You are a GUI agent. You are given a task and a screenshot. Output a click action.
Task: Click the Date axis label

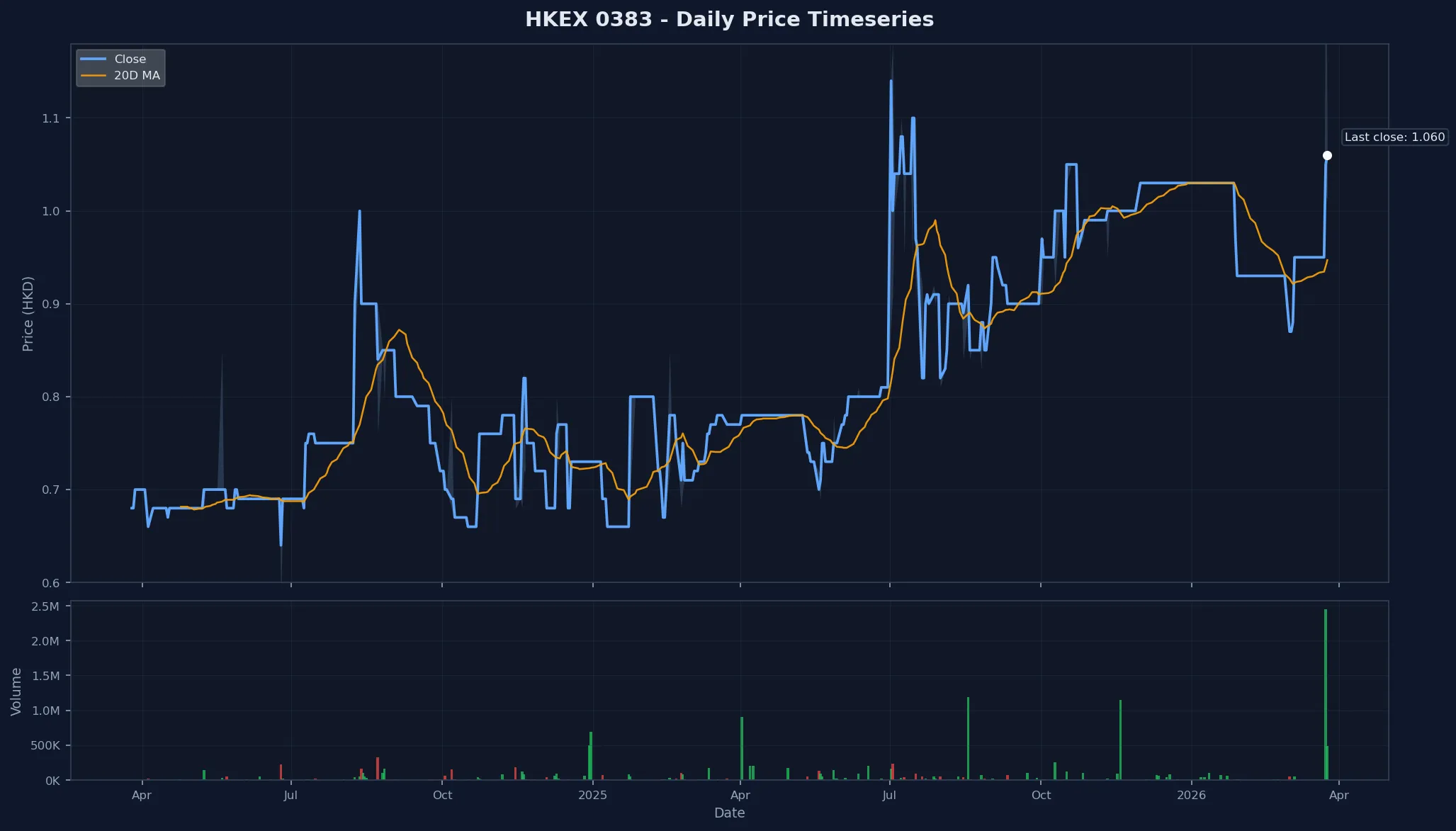(730, 813)
